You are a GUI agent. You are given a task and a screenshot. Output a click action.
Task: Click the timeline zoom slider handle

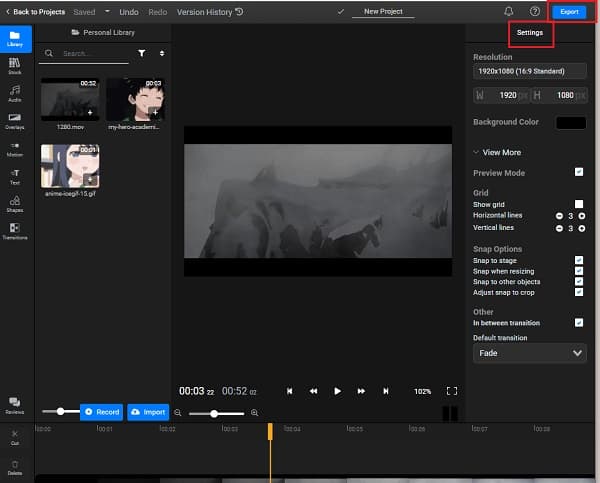[214, 413]
